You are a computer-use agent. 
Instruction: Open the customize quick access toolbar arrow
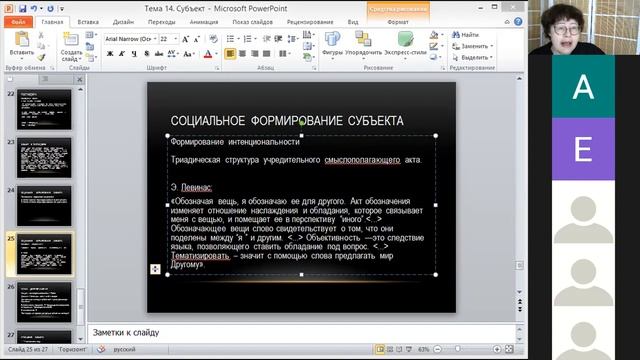point(62,9)
